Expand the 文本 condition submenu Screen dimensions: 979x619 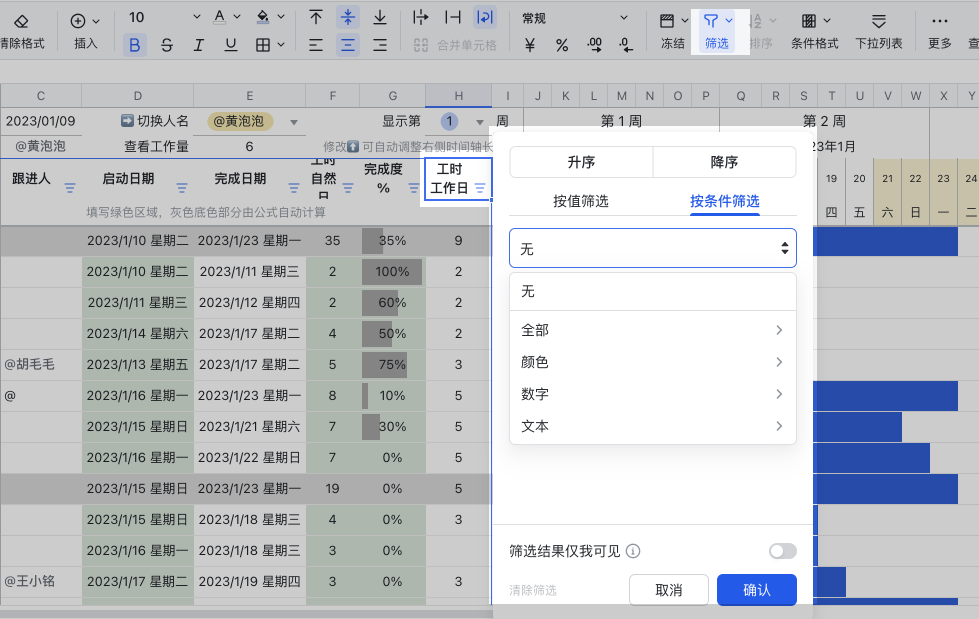[x=653, y=426]
